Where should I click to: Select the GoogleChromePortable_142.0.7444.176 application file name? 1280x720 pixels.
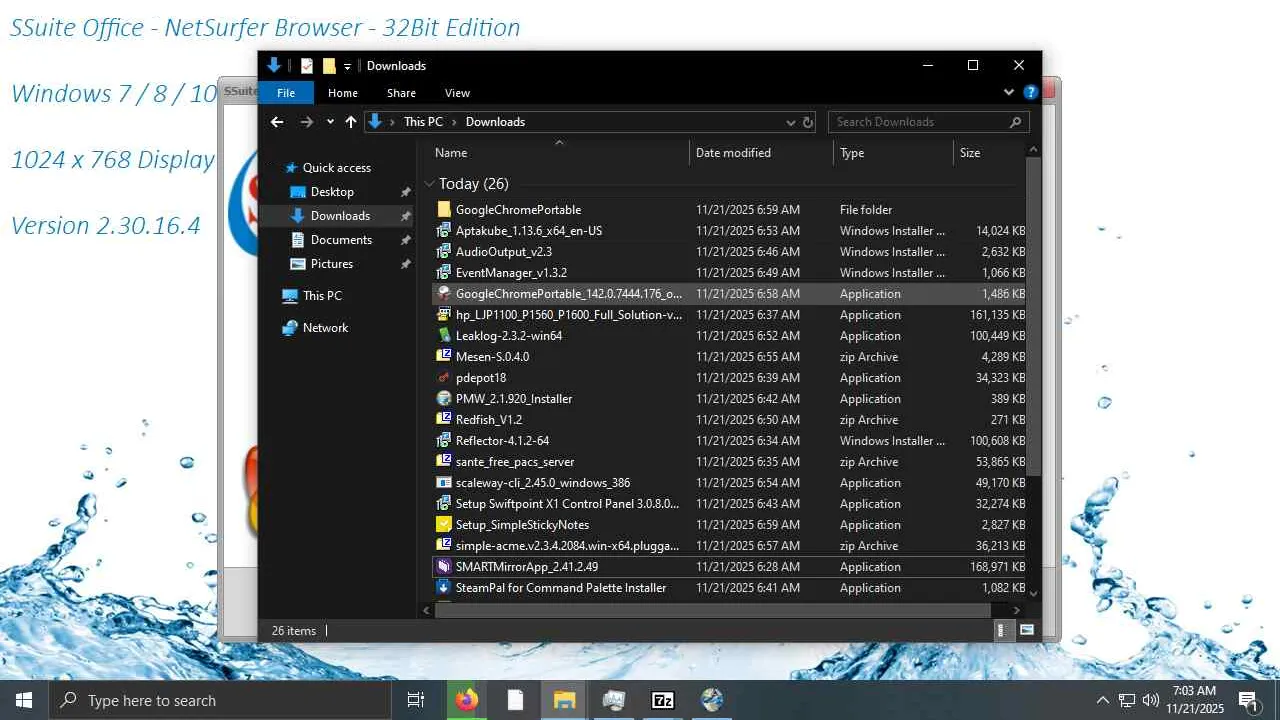[569, 294]
